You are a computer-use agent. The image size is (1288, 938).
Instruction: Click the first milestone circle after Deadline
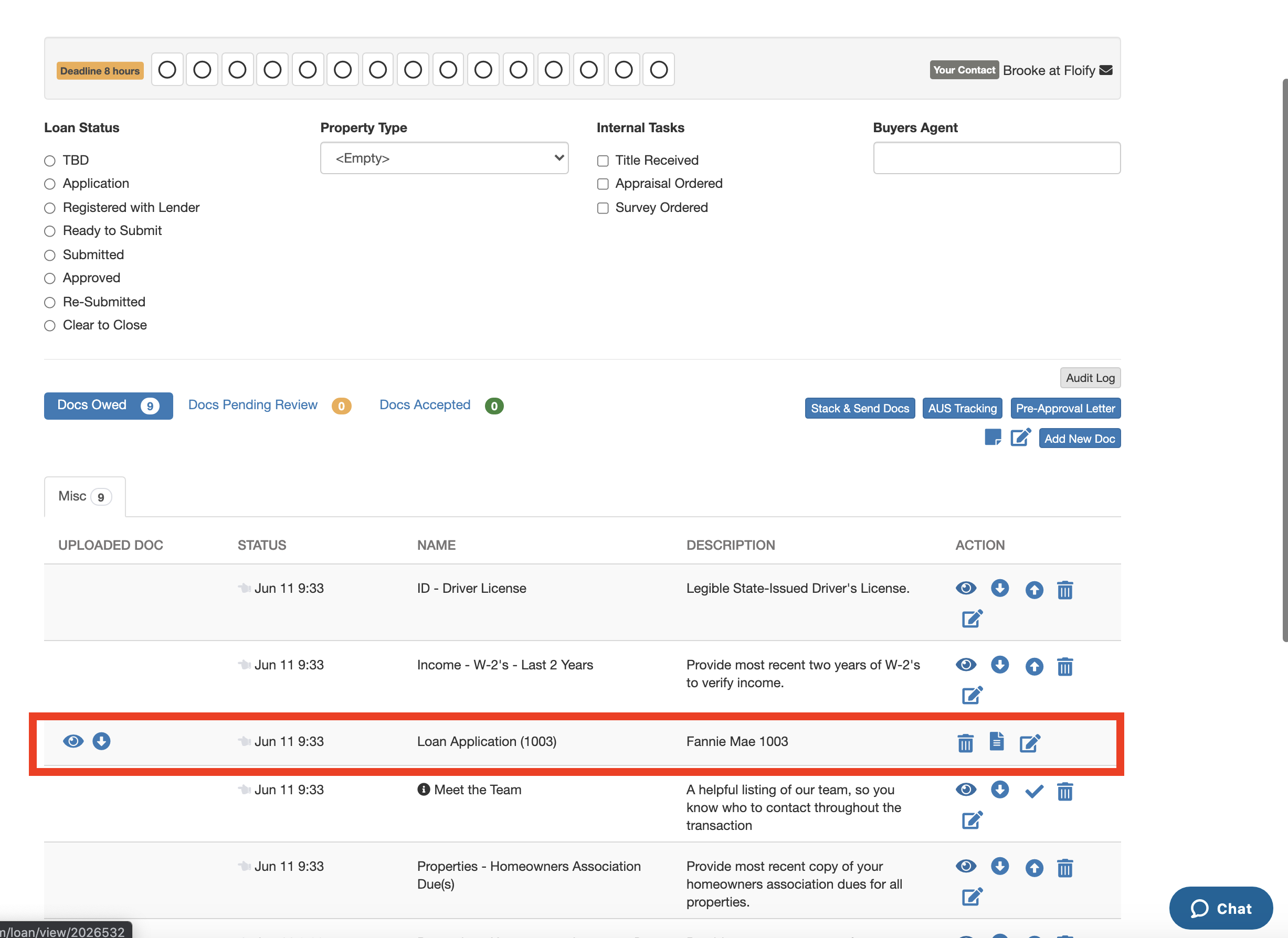167,70
